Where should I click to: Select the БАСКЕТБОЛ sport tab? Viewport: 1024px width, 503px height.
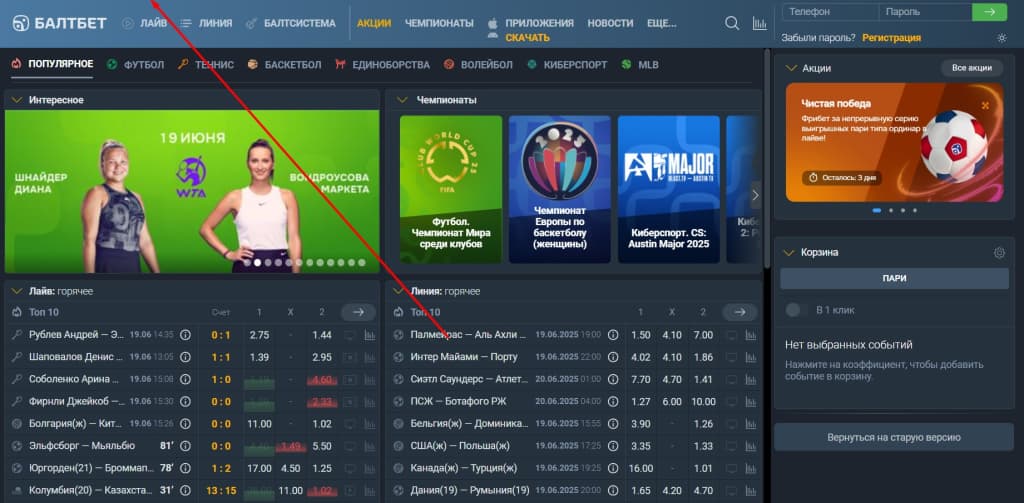[x=285, y=65]
